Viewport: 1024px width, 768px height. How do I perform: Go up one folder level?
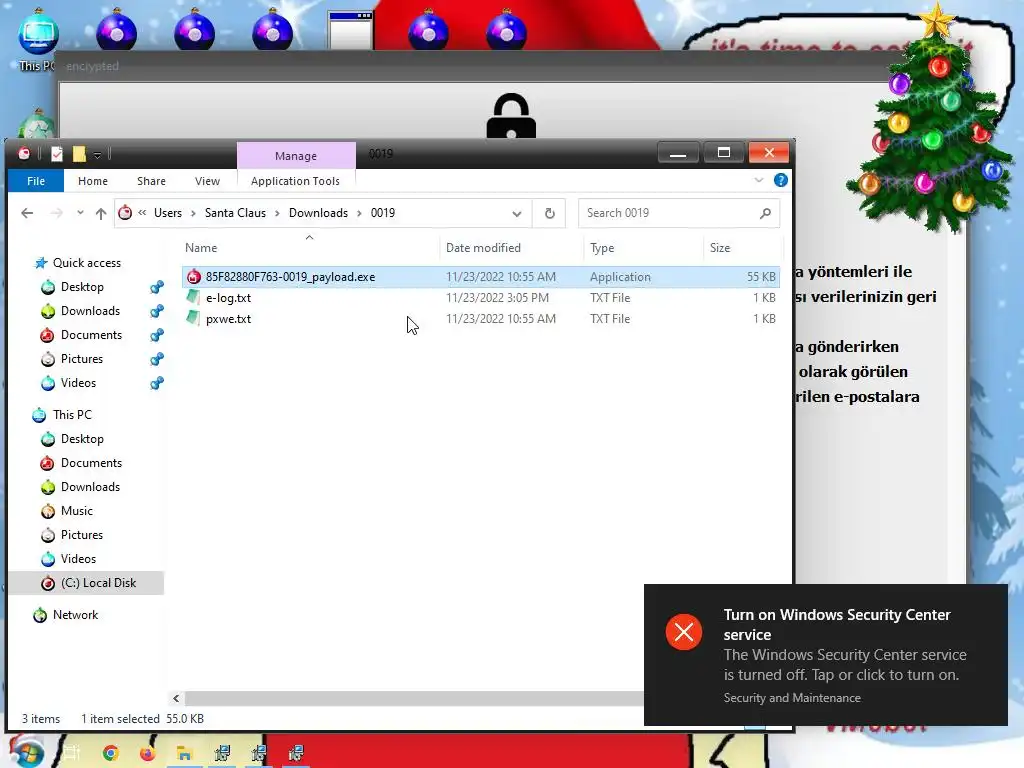pos(101,213)
